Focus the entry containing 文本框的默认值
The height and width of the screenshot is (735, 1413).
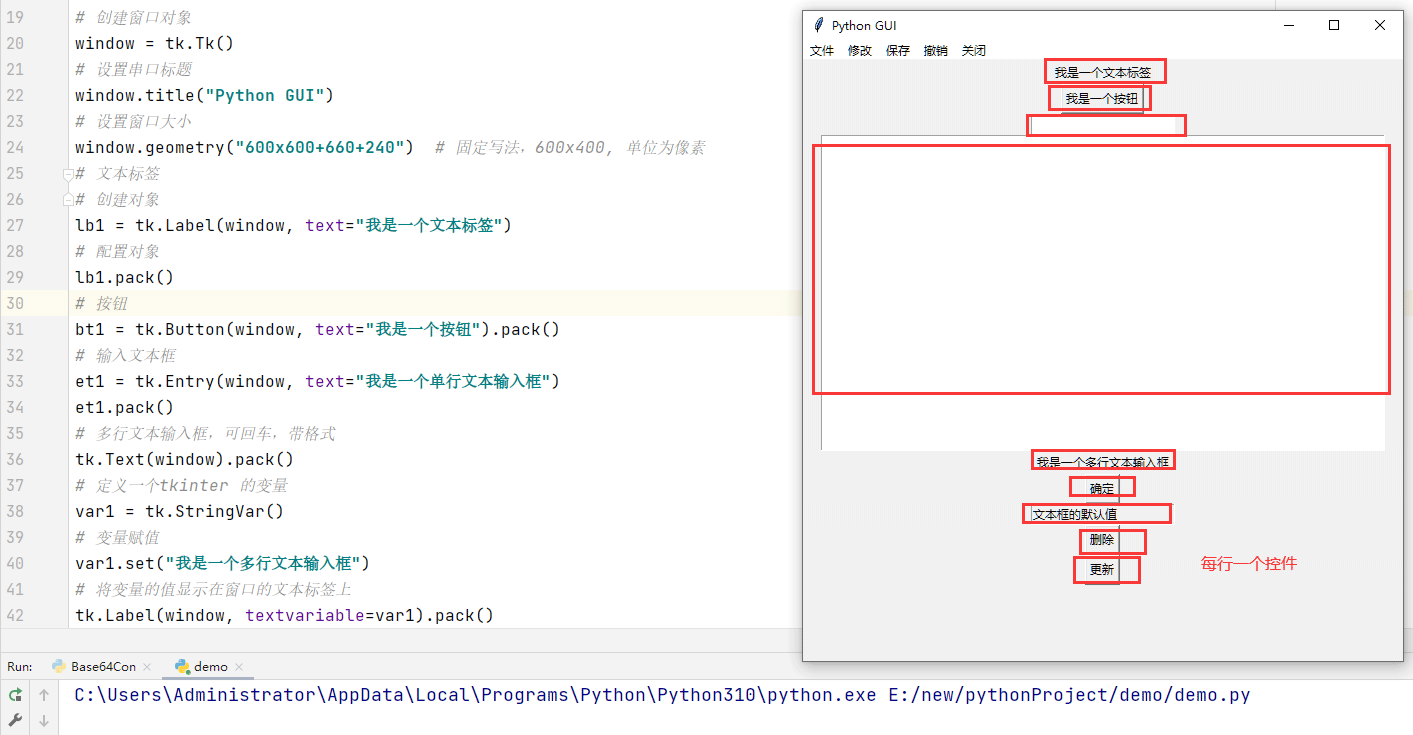coord(1103,514)
